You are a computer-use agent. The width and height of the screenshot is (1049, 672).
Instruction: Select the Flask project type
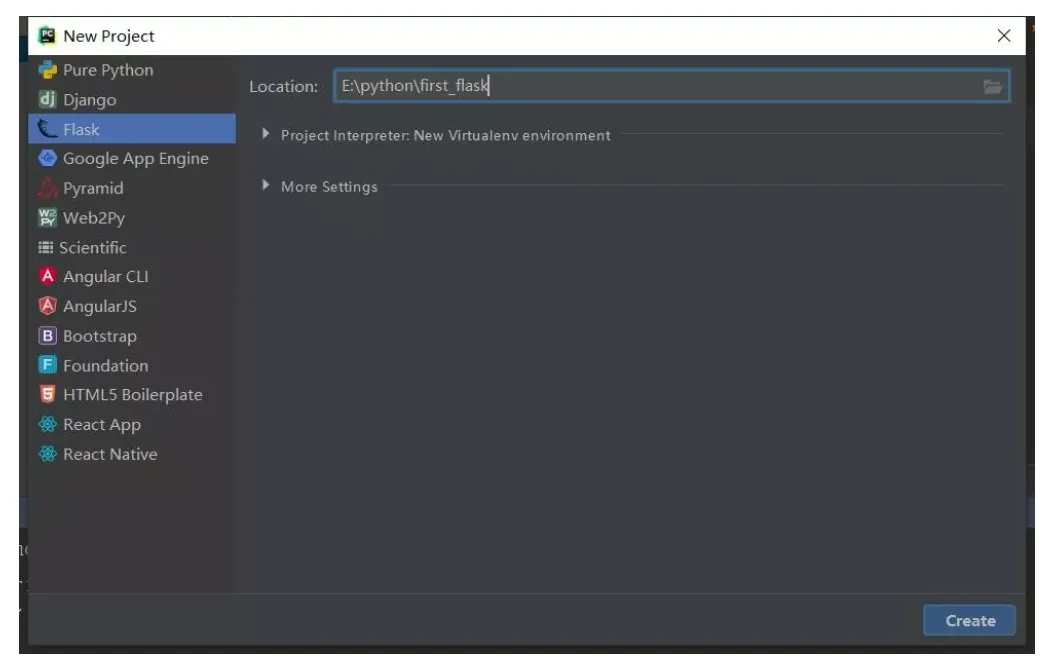tap(132, 129)
